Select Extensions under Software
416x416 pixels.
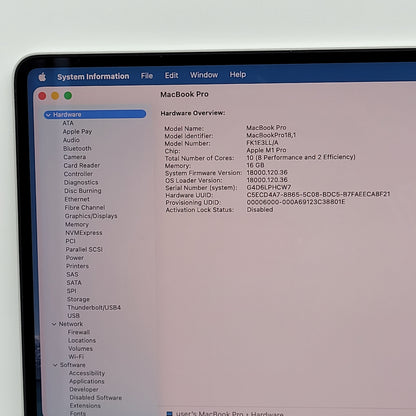(x=85, y=406)
